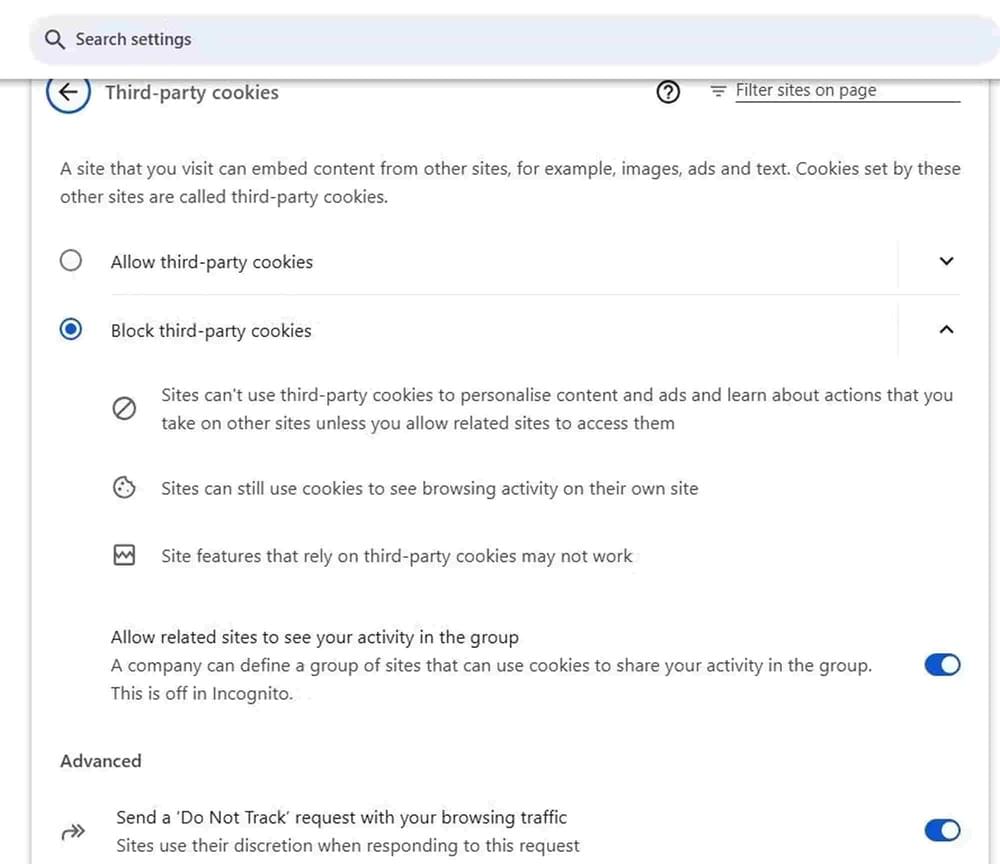This screenshot has width=1000, height=864.
Task: Select the Block third-party cookies radio button
Action: click(x=71, y=330)
